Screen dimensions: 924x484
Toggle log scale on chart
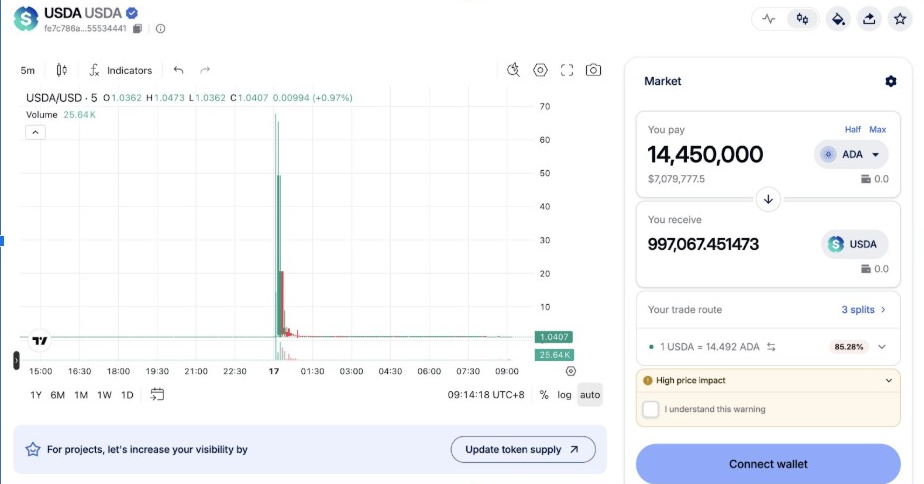tap(564, 395)
